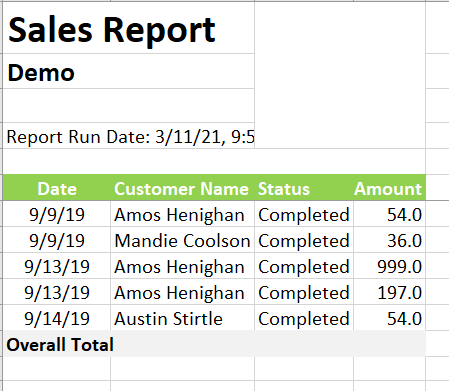Select the Amos Henighan cell beside 999.0
This screenshot has height=391, width=449.
pyautogui.click(x=182, y=266)
